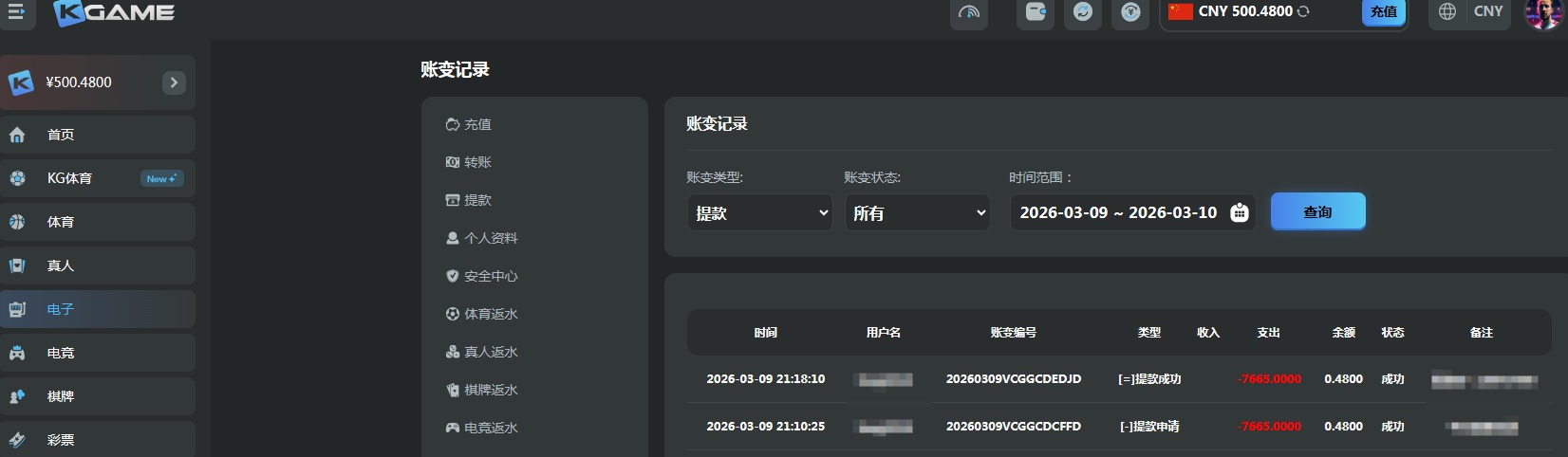
Task: Select record number 20260309VCGGCDEDJD
Action: click(1014, 379)
